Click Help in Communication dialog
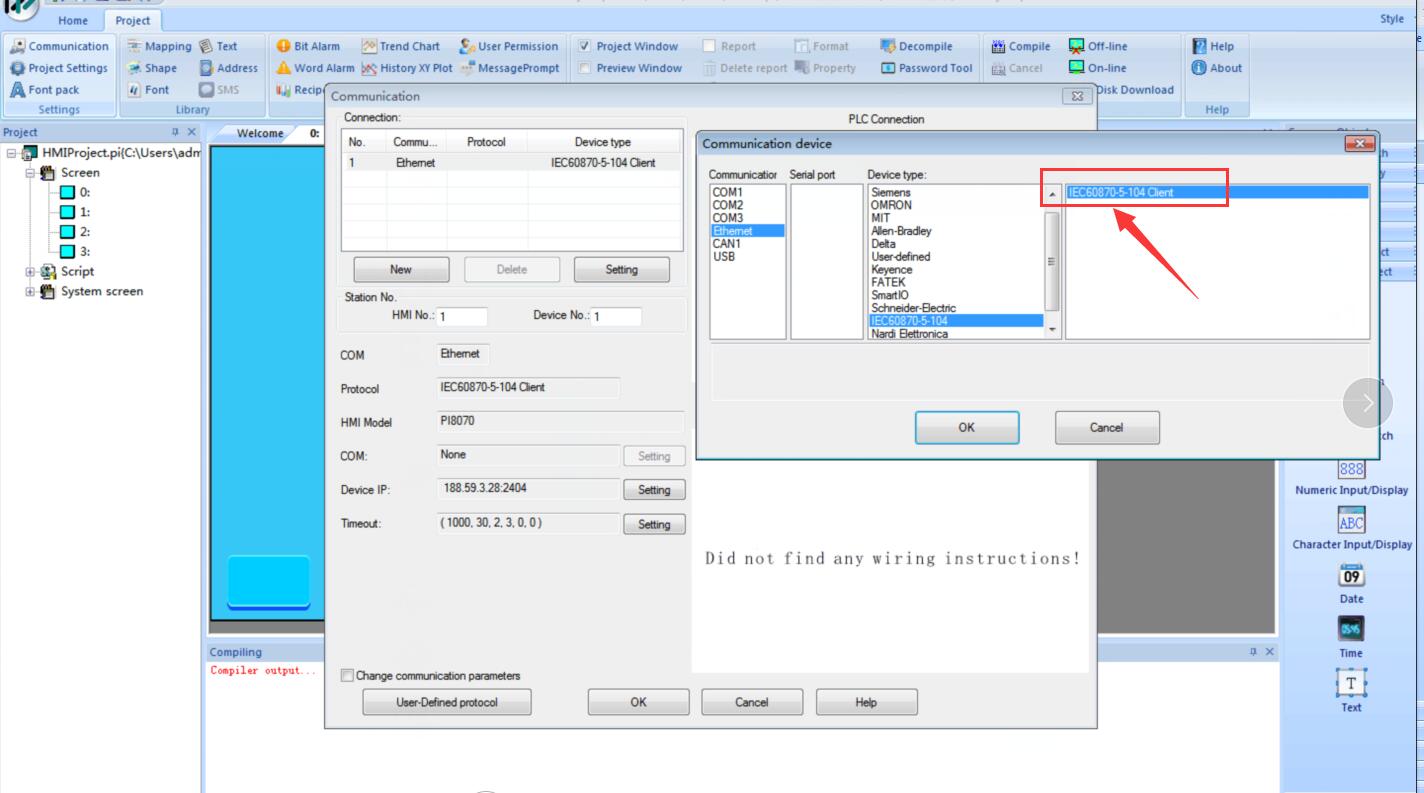The height and width of the screenshot is (793, 1424). [x=866, y=702]
